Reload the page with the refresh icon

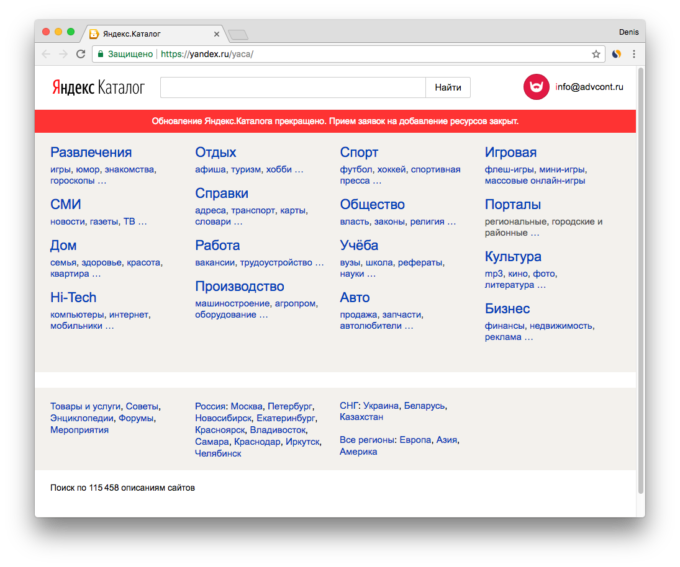(81, 54)
